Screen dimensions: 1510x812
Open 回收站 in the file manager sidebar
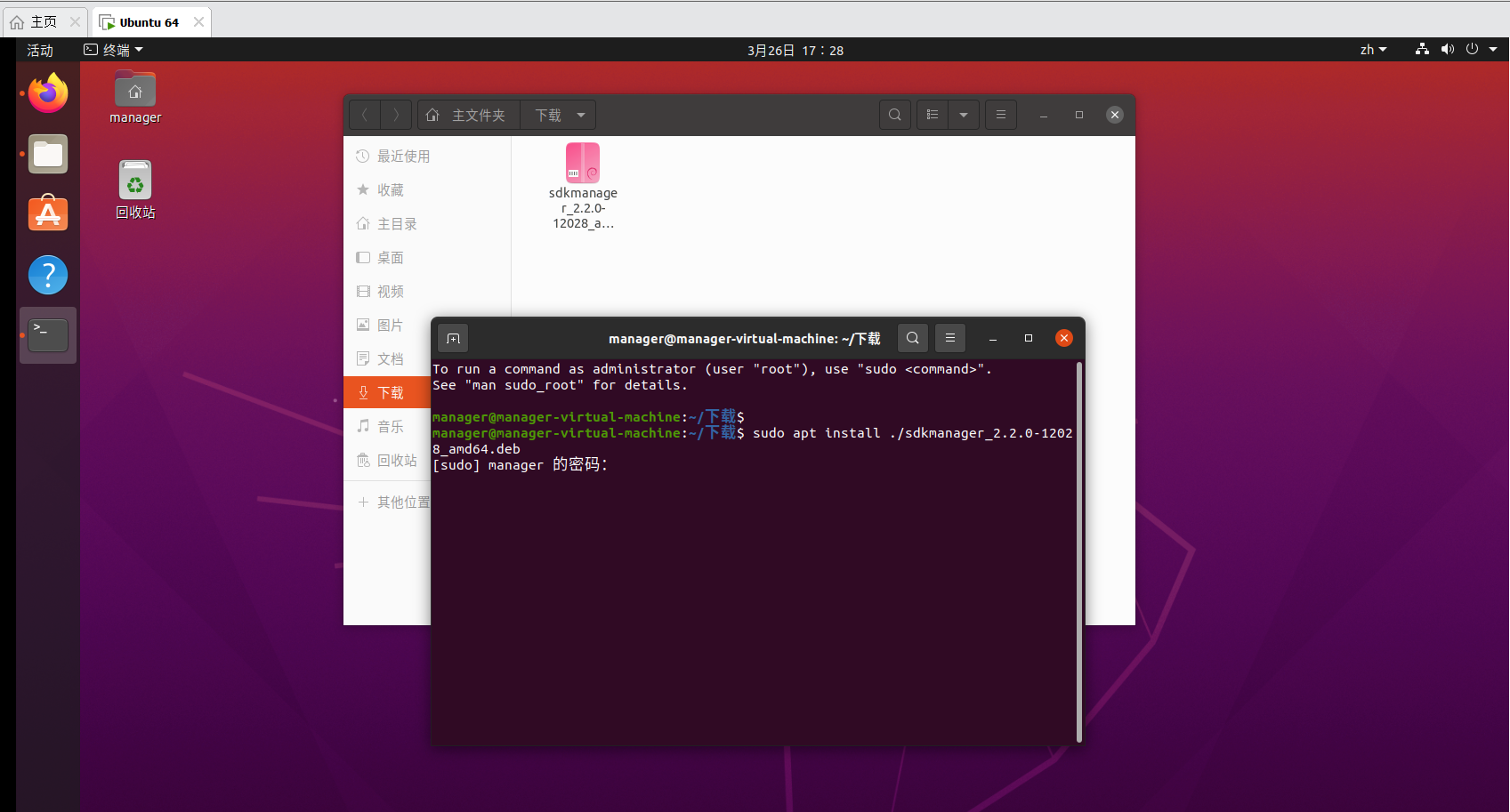tap(387, 461)
